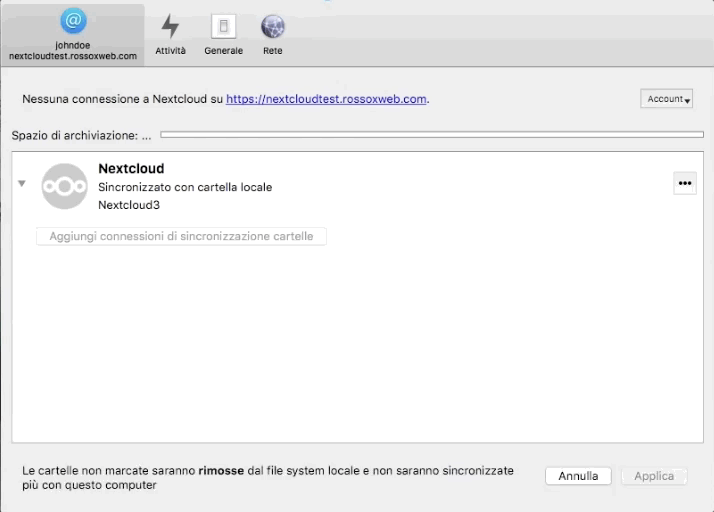714x512 pixels.
Task: Open the Rete network tab
Action: [272, 35]
